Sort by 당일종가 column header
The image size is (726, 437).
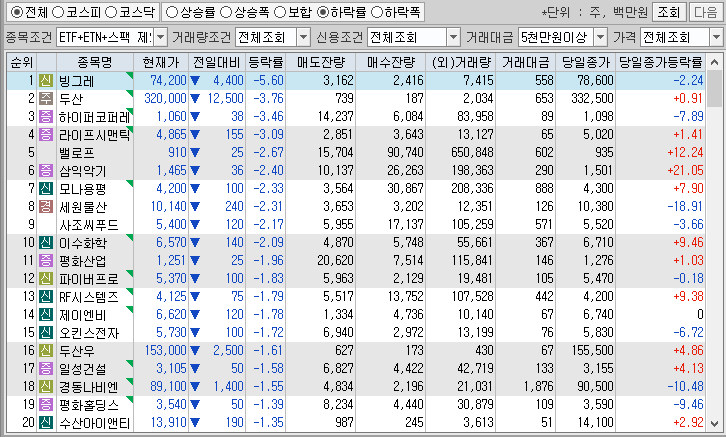click(586, 62)
